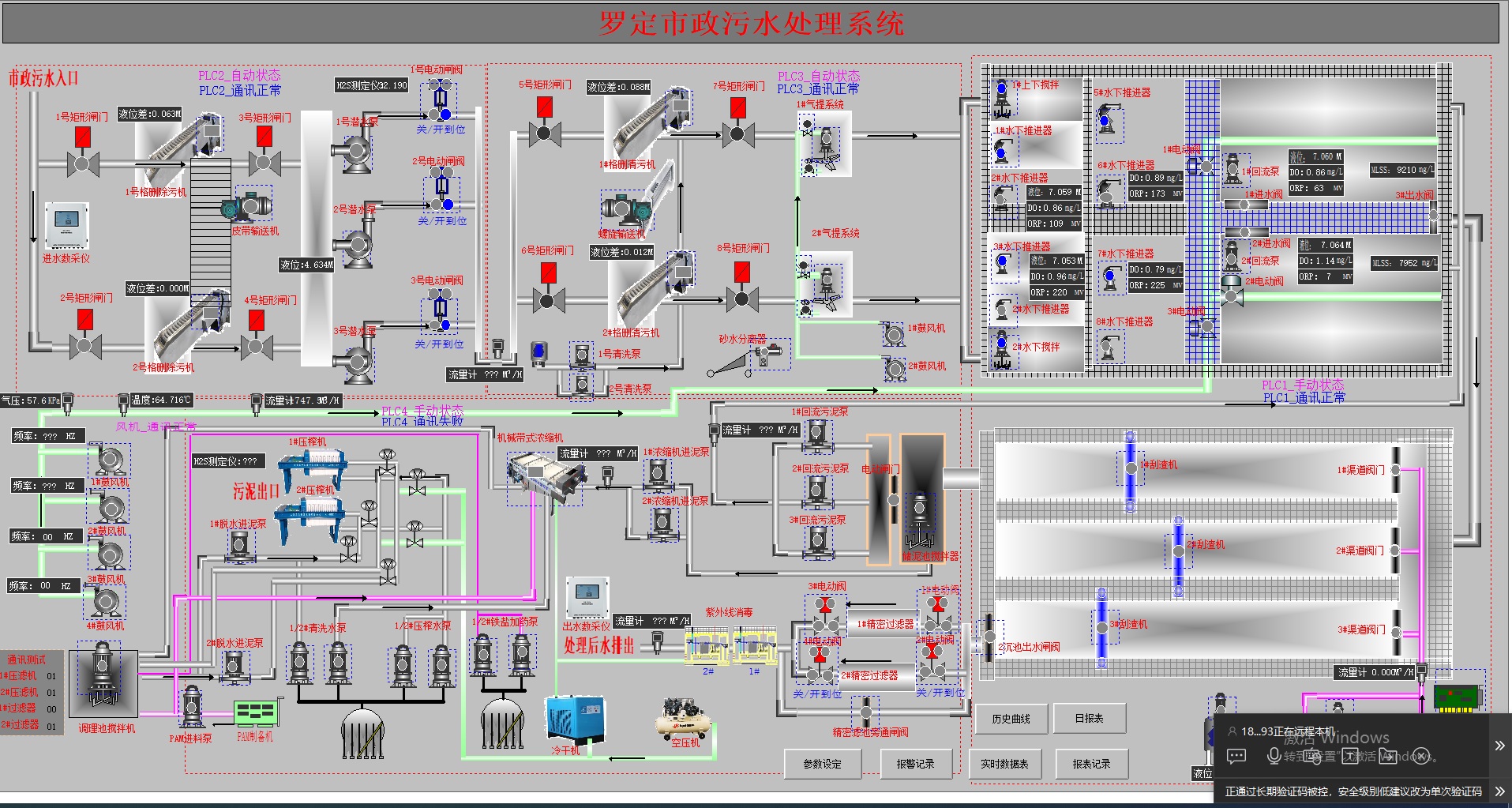Viewport: 1512px width, 808px height.
Task: Click the 1#压榨机 filter press icon
Action: coord(310,469)
